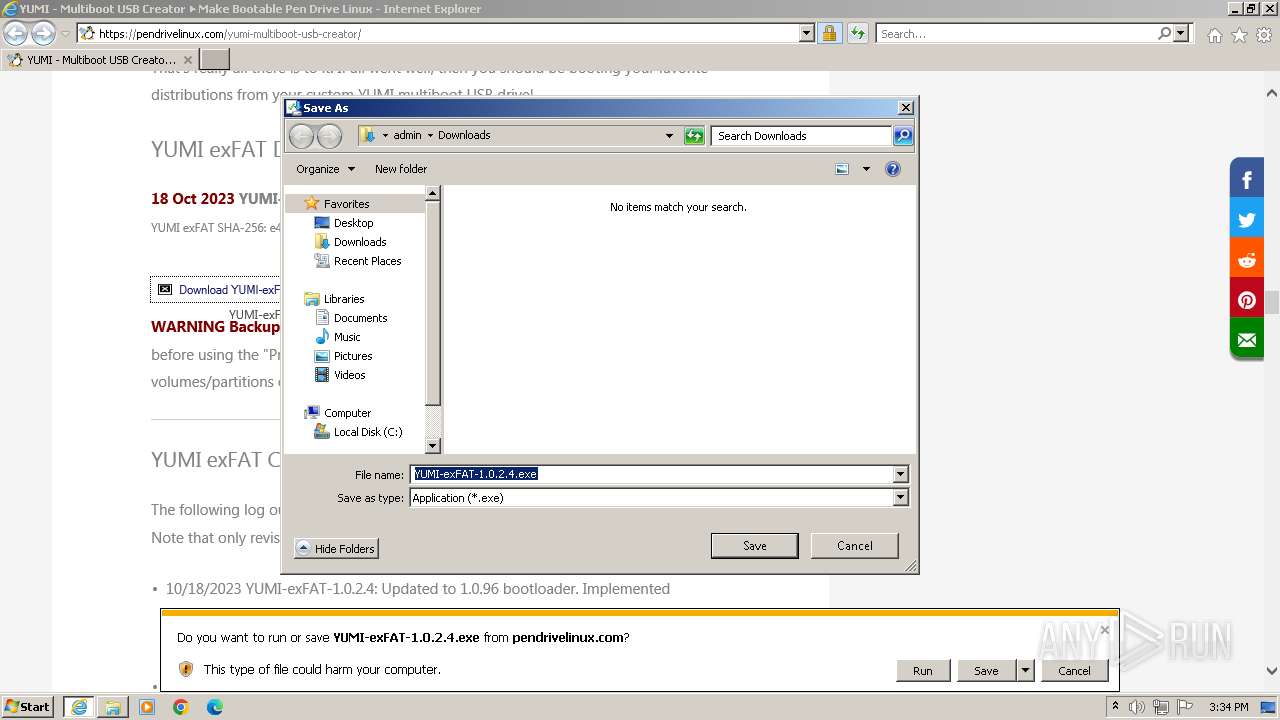Select Desktop in navigation pane
Screen dimensions: 1280x720
pyautogui.click(x=353, y=223)
